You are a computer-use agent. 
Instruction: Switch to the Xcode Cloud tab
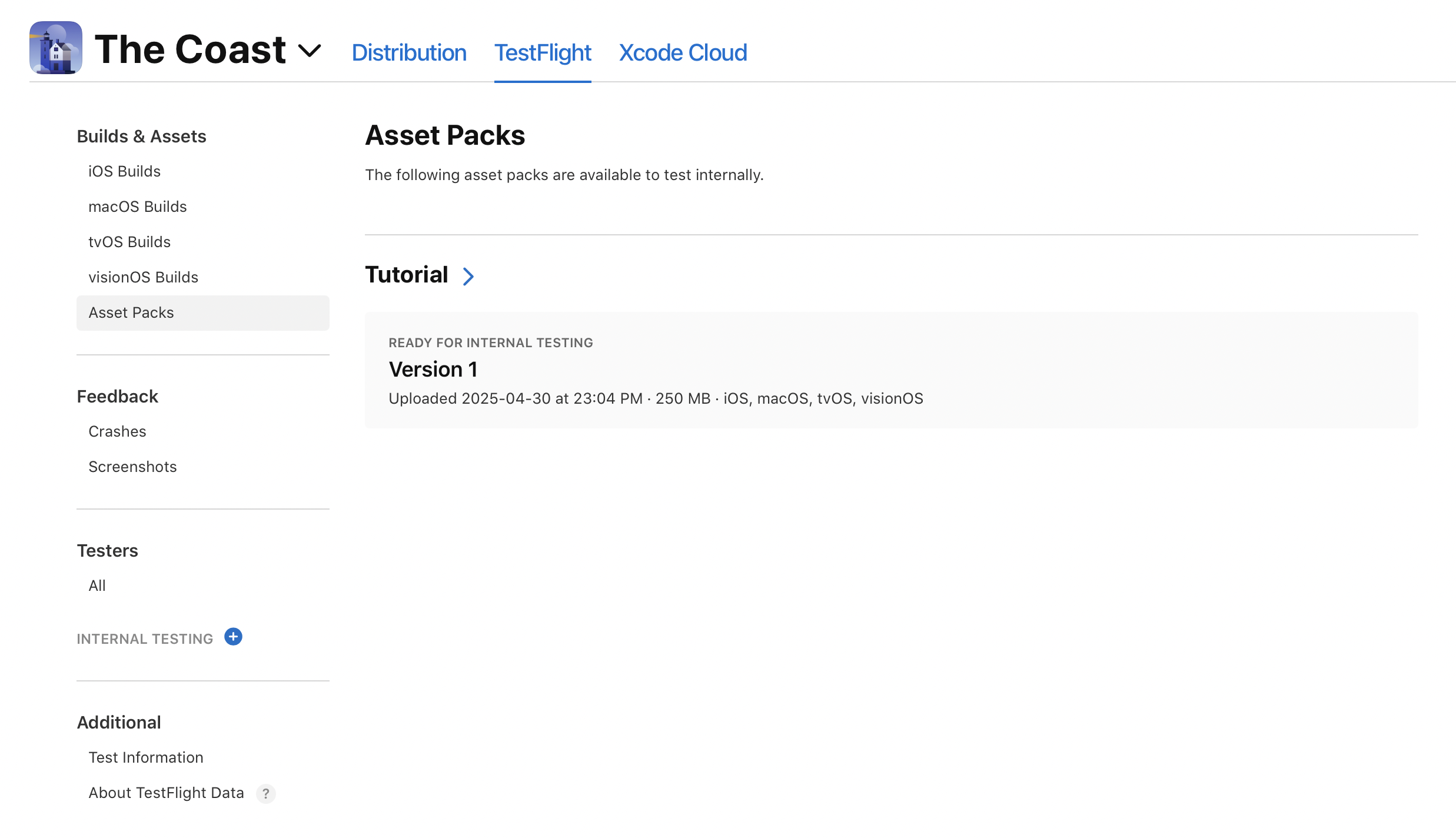click(x=683, y=52)
